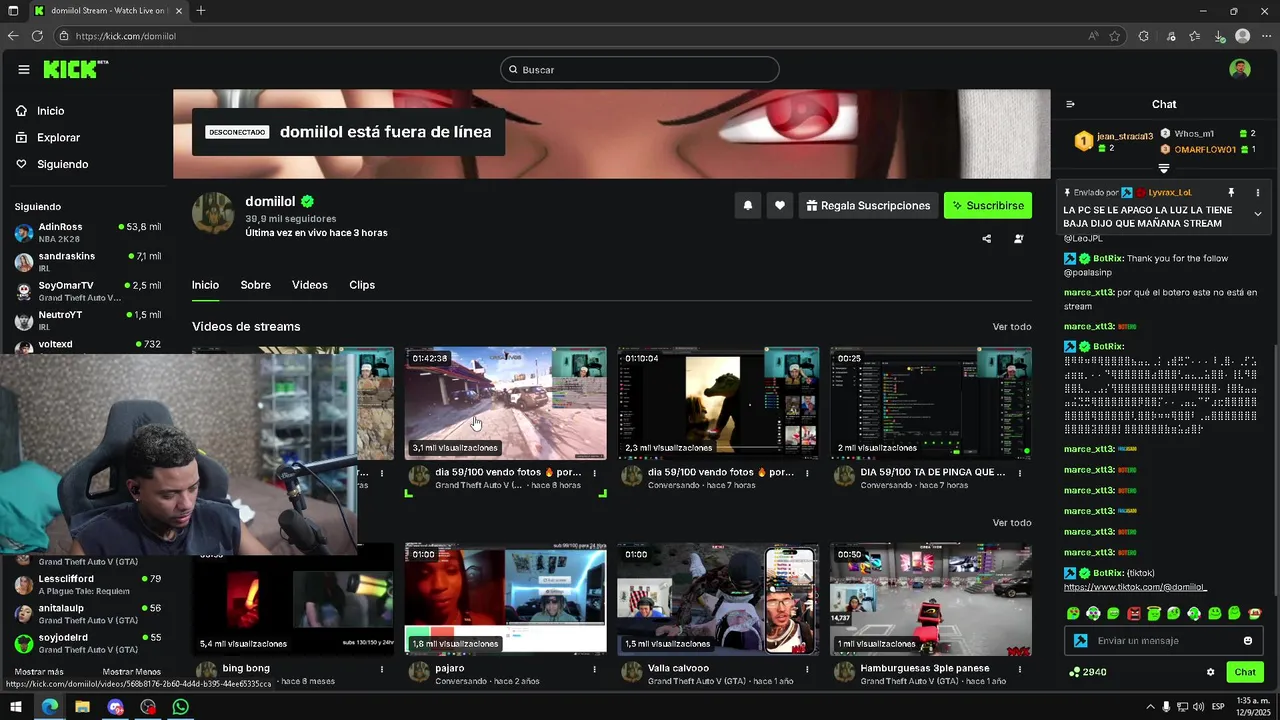Switch to the Videos tab

pyautogui.click(x=309, y=285)
